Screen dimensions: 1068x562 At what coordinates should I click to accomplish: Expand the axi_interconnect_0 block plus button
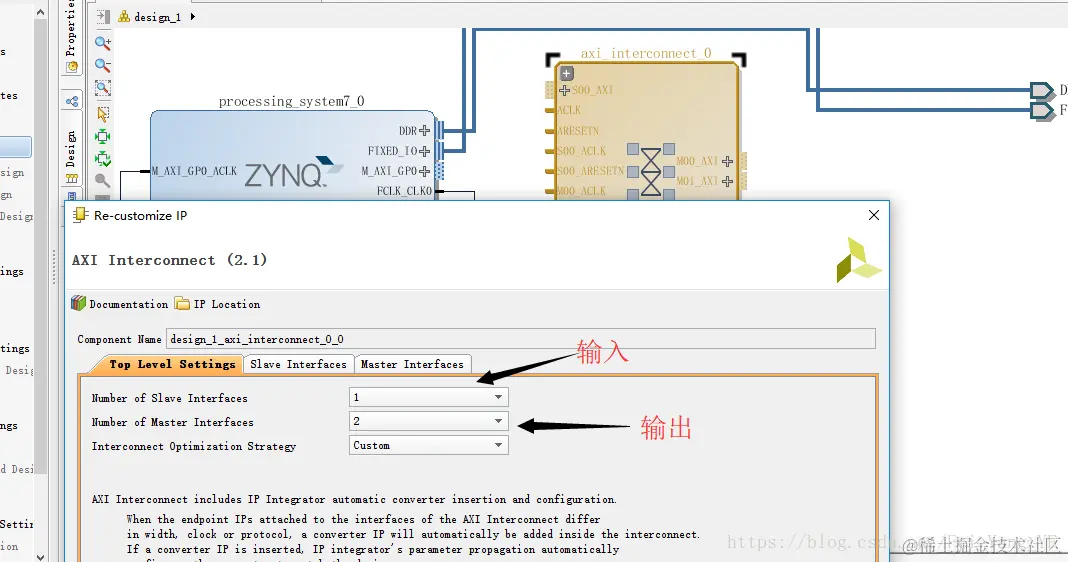click(567, 73)
